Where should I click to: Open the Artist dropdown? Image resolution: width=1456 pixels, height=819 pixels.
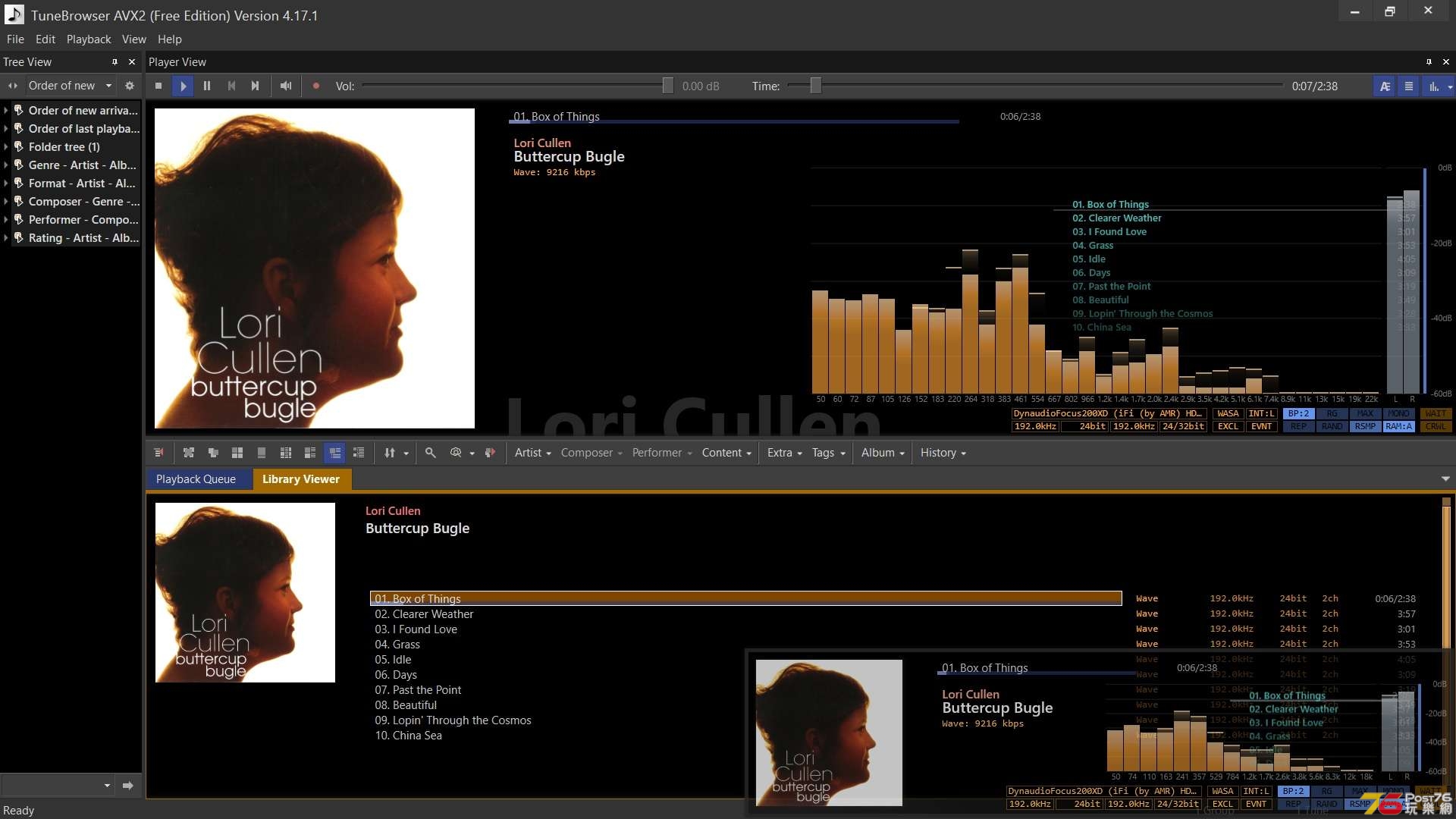(532, 453)
